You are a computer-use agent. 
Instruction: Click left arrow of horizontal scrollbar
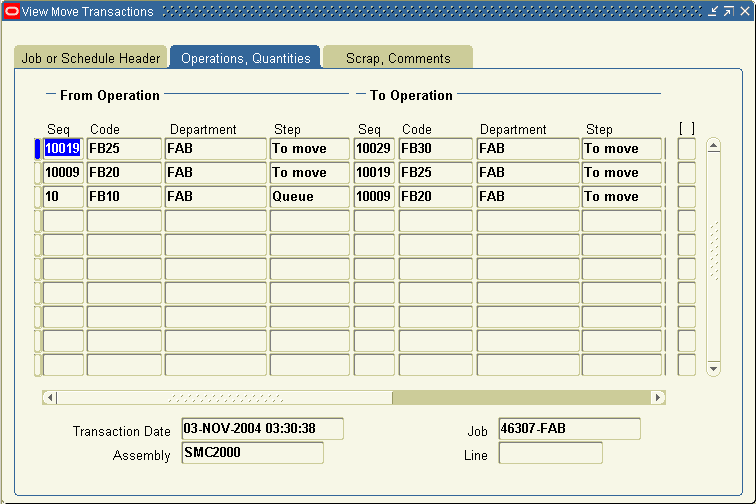pyautogui.click(x=50, y=397)
